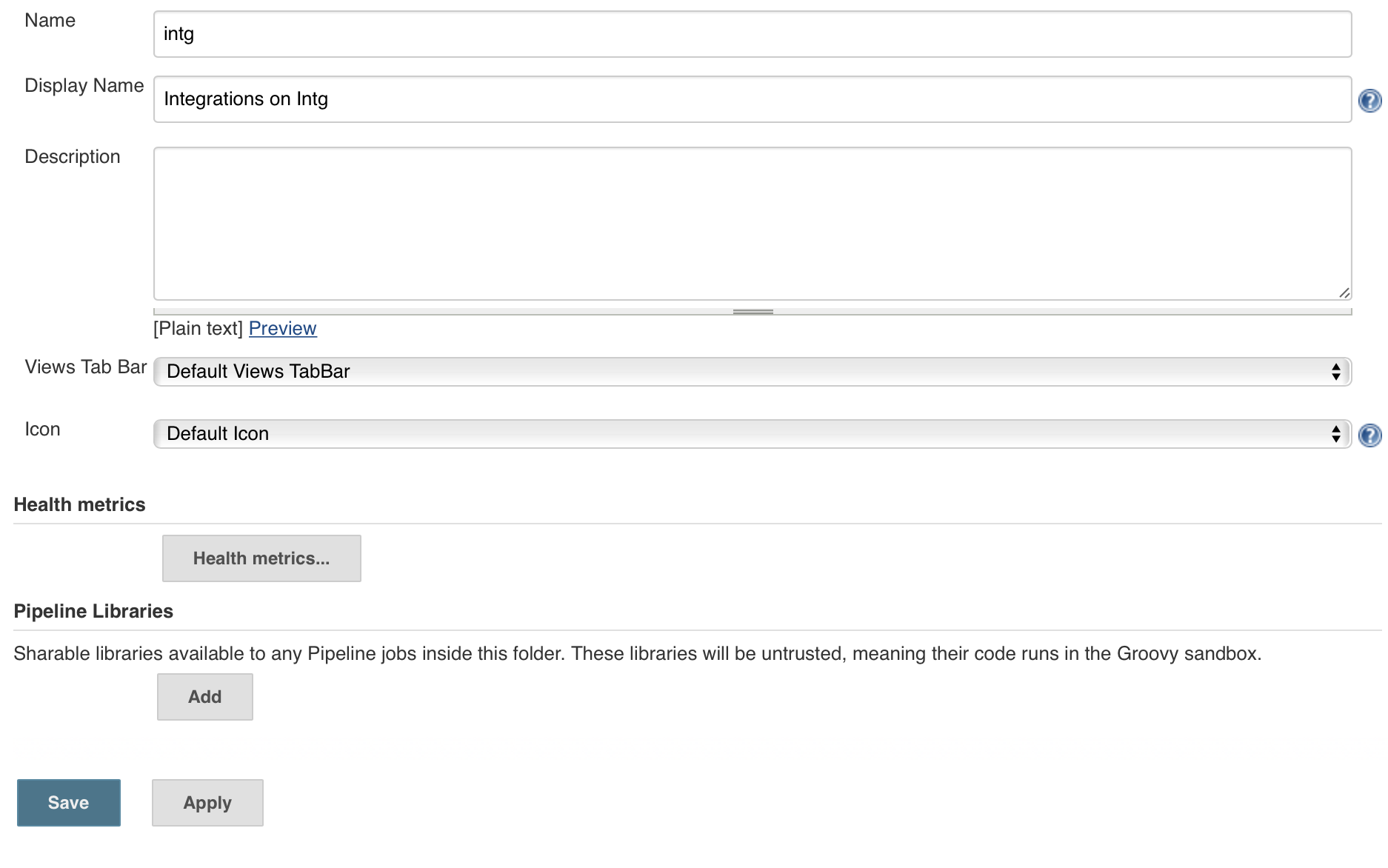Click the Pipeline Libraries section heading
1388x868 pixels.
click(x=93, y=611)
